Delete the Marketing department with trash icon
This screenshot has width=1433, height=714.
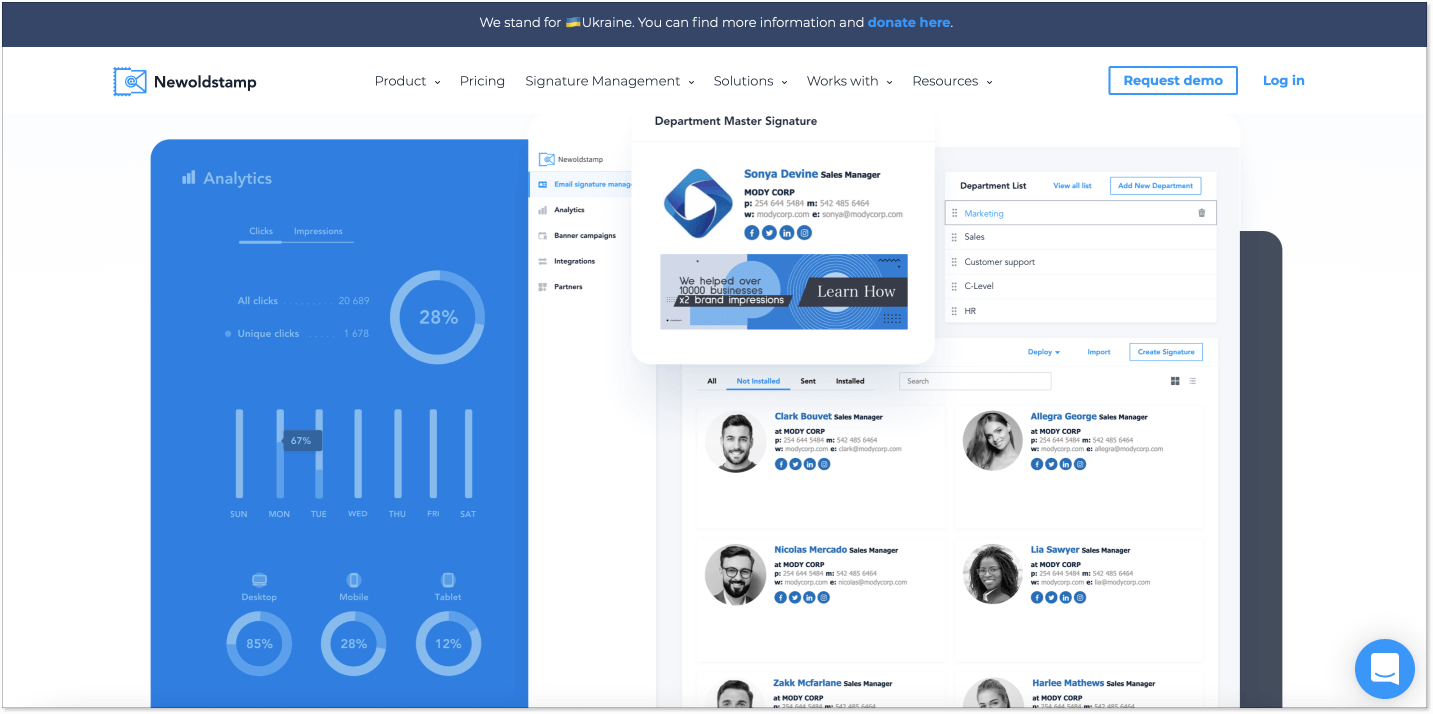(x=1201, y=213)
